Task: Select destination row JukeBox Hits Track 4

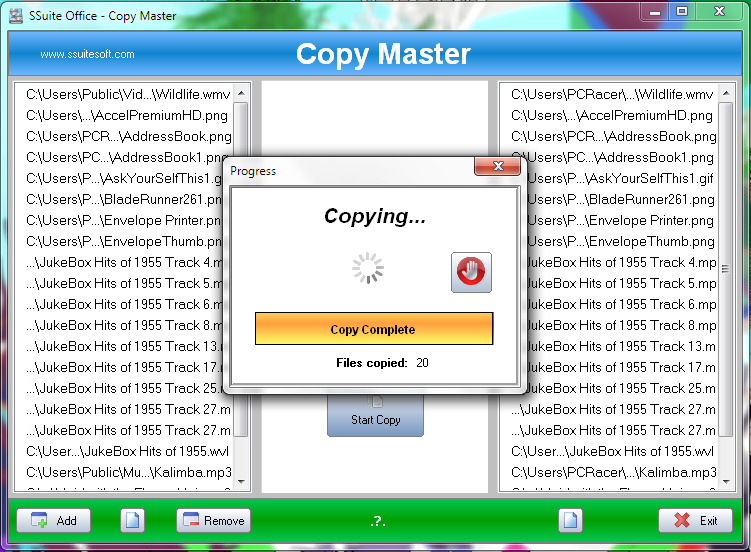Action: 622,263
